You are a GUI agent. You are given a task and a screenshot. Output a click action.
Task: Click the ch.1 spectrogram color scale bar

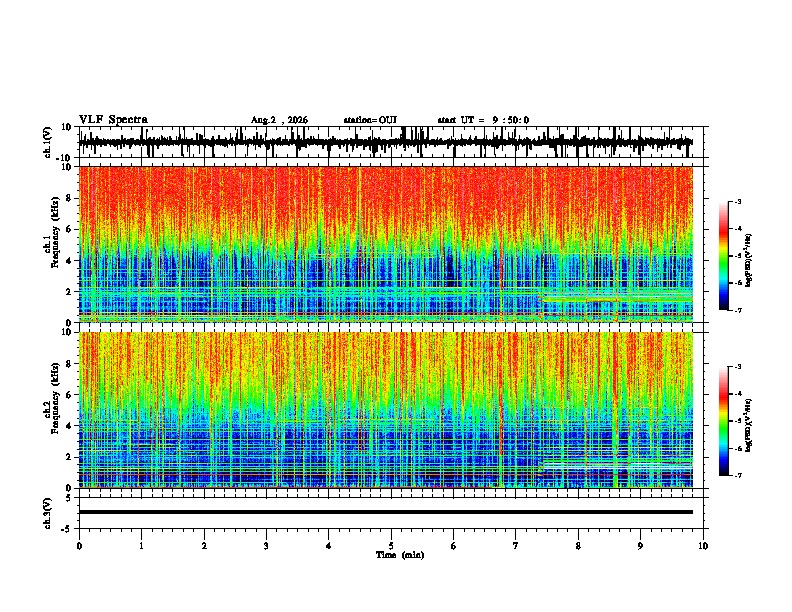723,256
